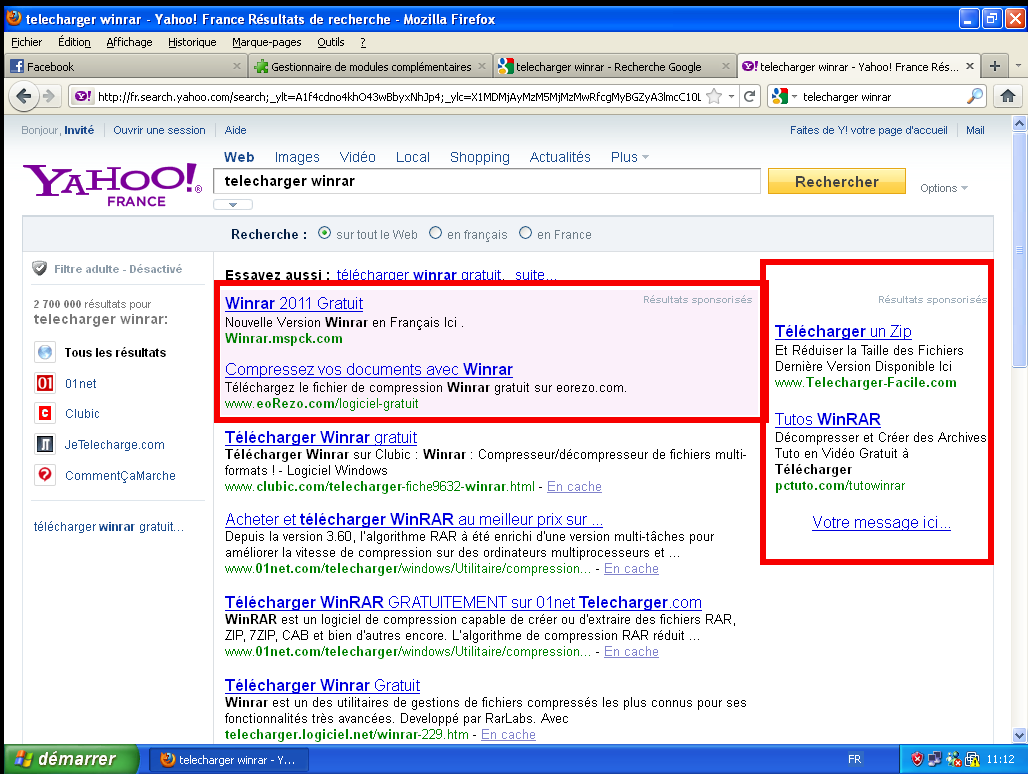Click the Yahoo! France logo
1028x774 pixels.
coord(113,185)
